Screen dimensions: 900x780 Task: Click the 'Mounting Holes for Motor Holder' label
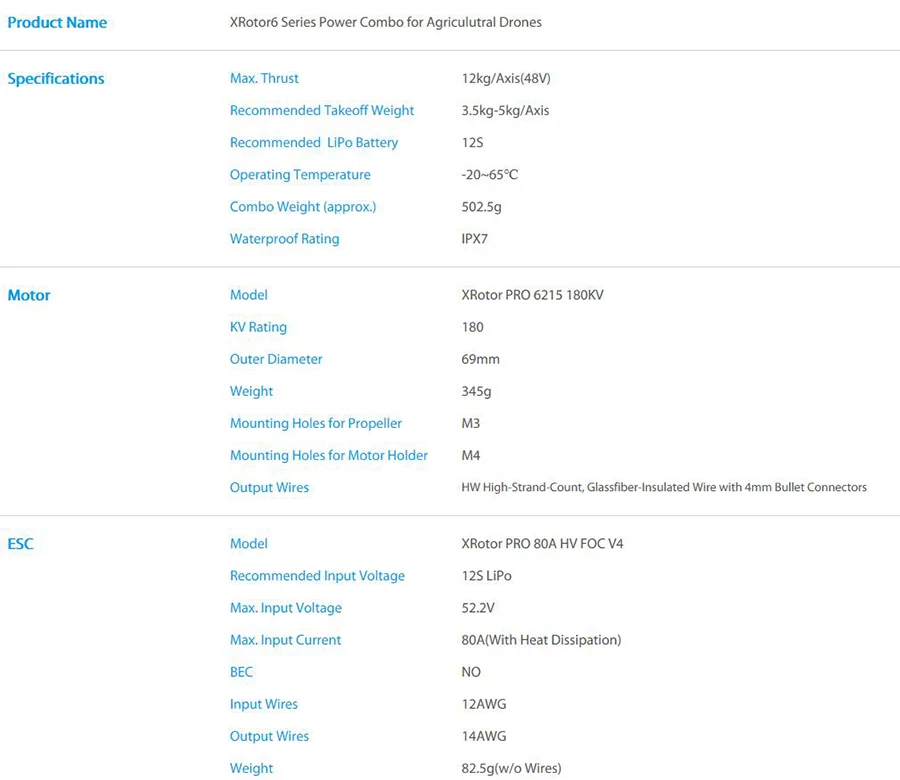(329, 456)
